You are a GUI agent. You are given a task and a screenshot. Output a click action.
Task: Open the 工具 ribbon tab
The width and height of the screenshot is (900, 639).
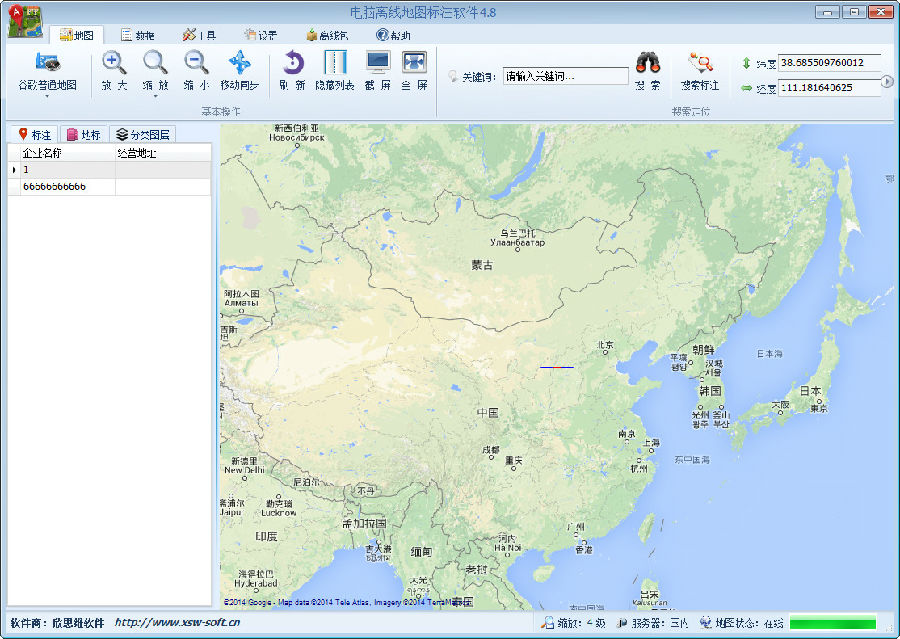click(199, 35)
